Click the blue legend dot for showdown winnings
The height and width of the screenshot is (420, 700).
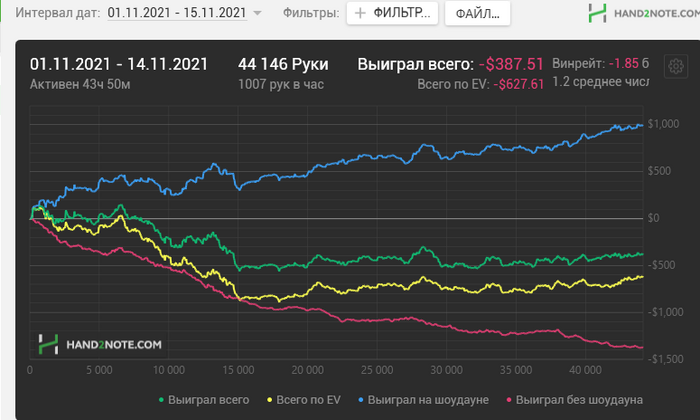tap(361, 400)
